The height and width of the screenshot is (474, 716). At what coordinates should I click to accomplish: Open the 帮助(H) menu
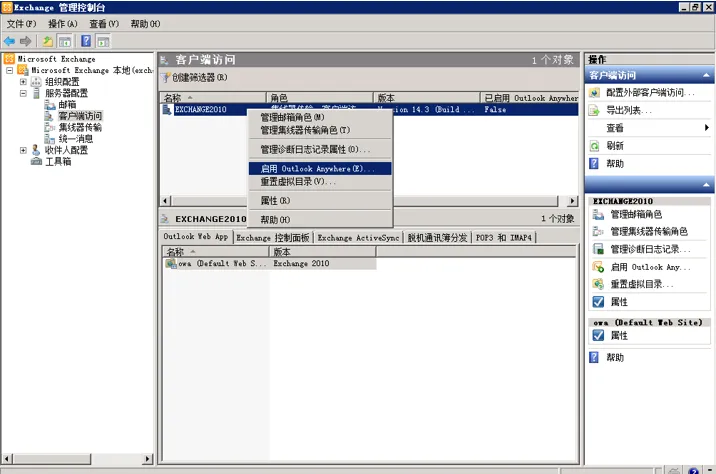coord(145,24)
